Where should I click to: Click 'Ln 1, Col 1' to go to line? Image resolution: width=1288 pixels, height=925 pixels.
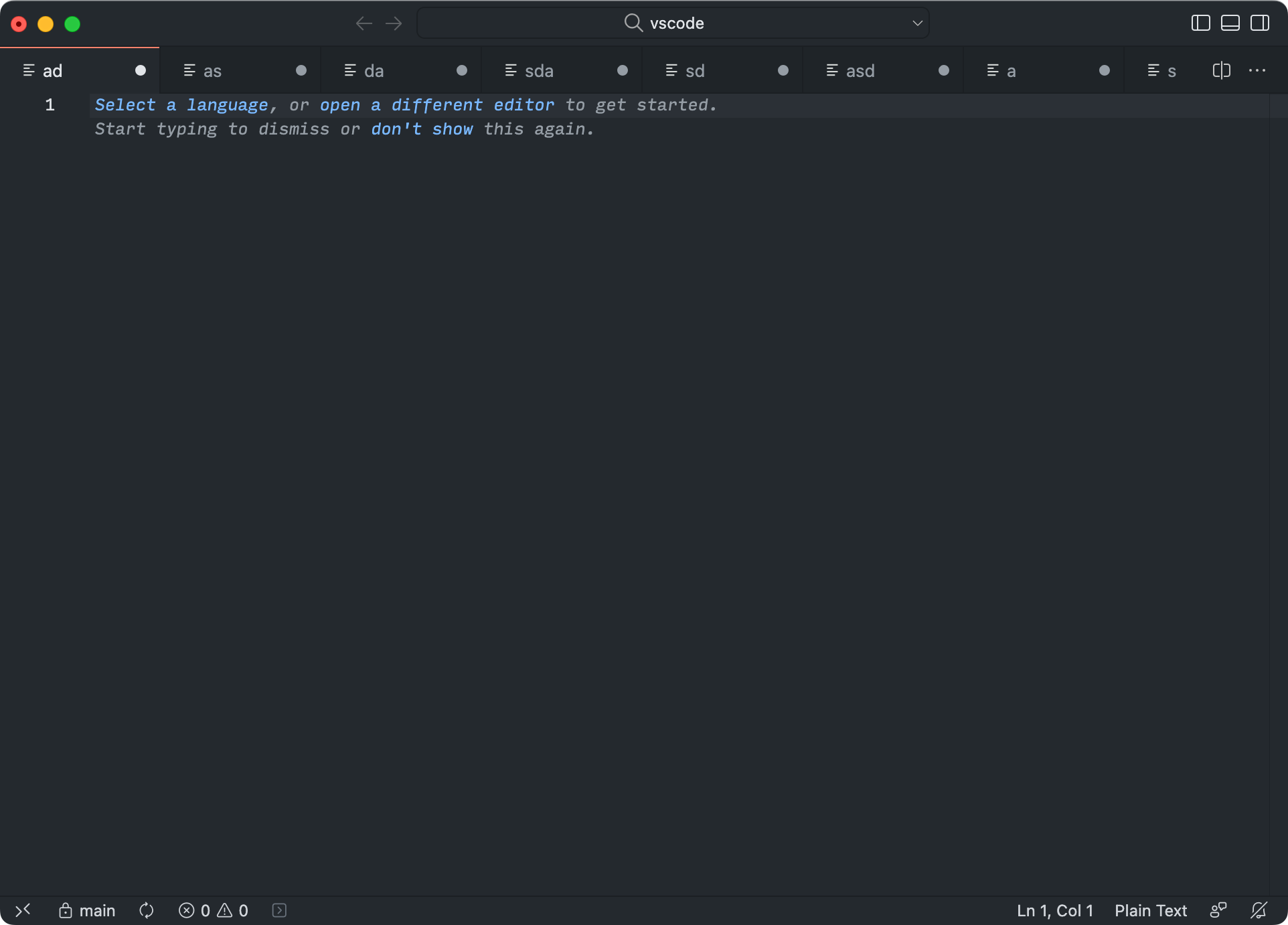(1055, 910)
